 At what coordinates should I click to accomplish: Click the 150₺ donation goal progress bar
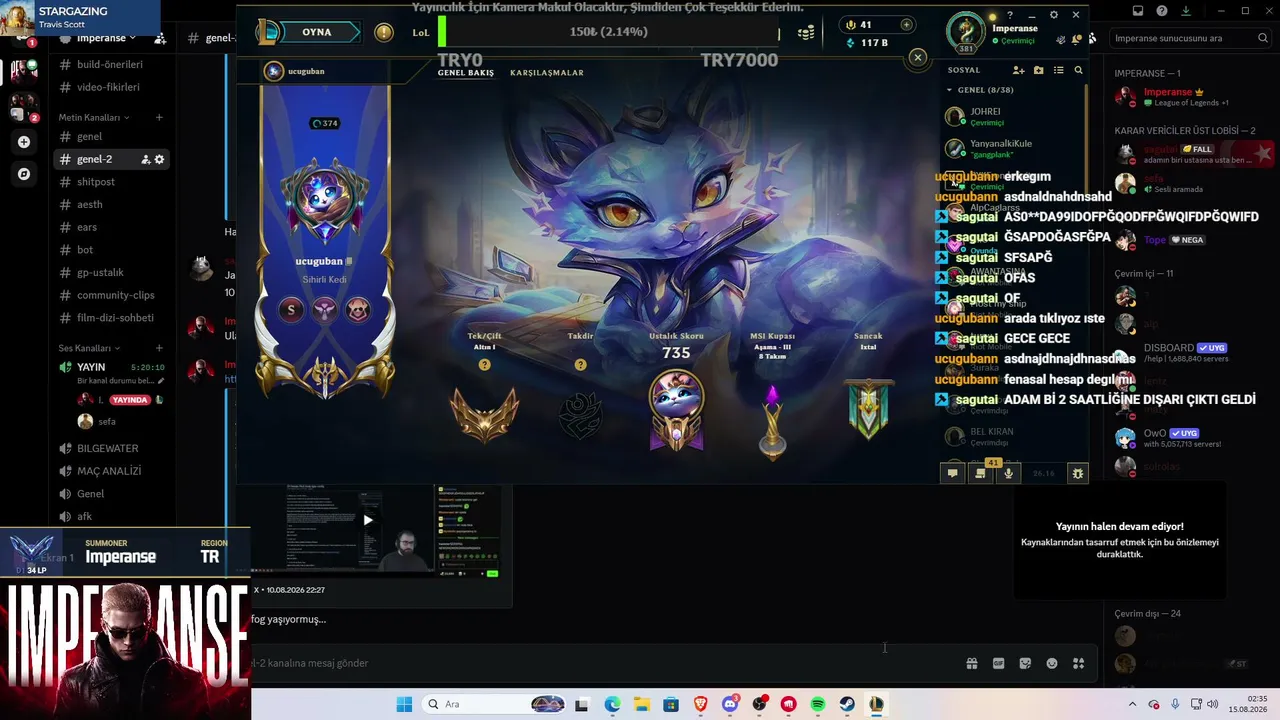(x=609, y=32)
